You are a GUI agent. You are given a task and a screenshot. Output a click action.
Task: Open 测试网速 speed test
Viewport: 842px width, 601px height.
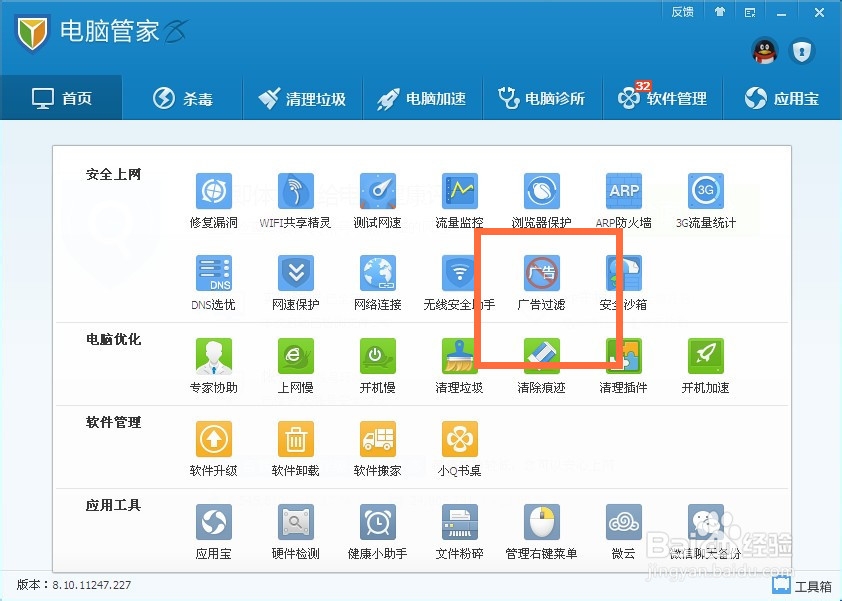tap(378, 201)
